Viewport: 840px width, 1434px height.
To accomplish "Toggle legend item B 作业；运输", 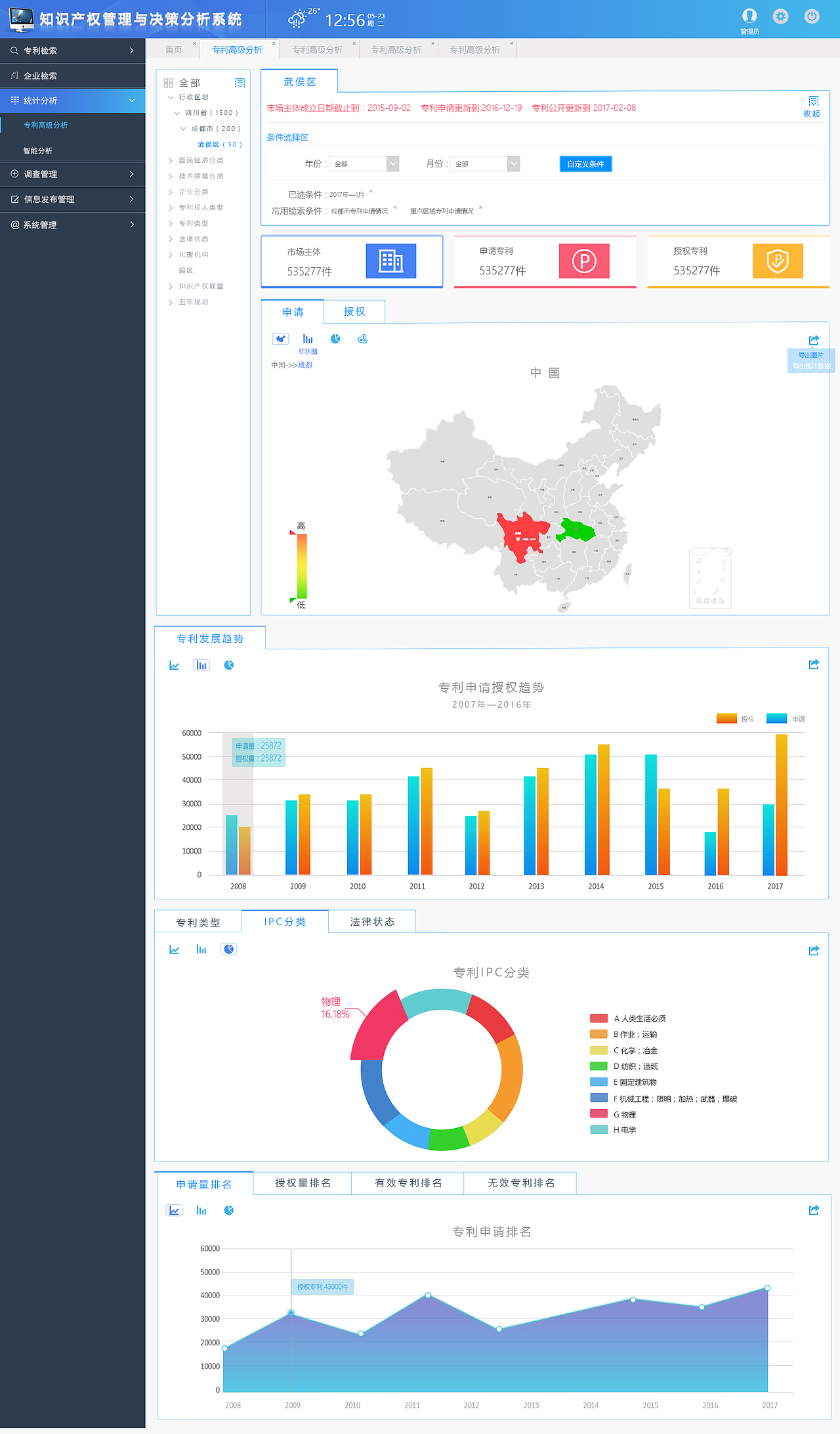I will 623,1034.
